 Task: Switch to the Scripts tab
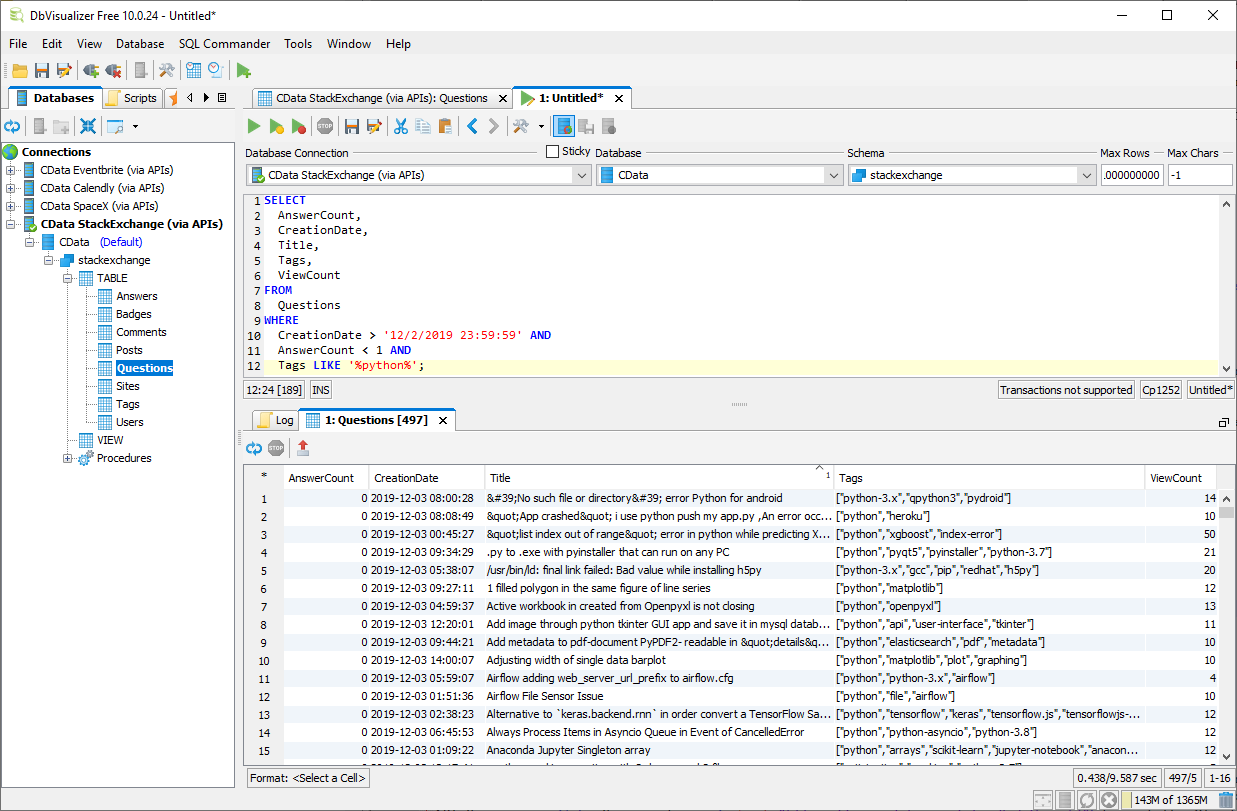coord(131,98)
